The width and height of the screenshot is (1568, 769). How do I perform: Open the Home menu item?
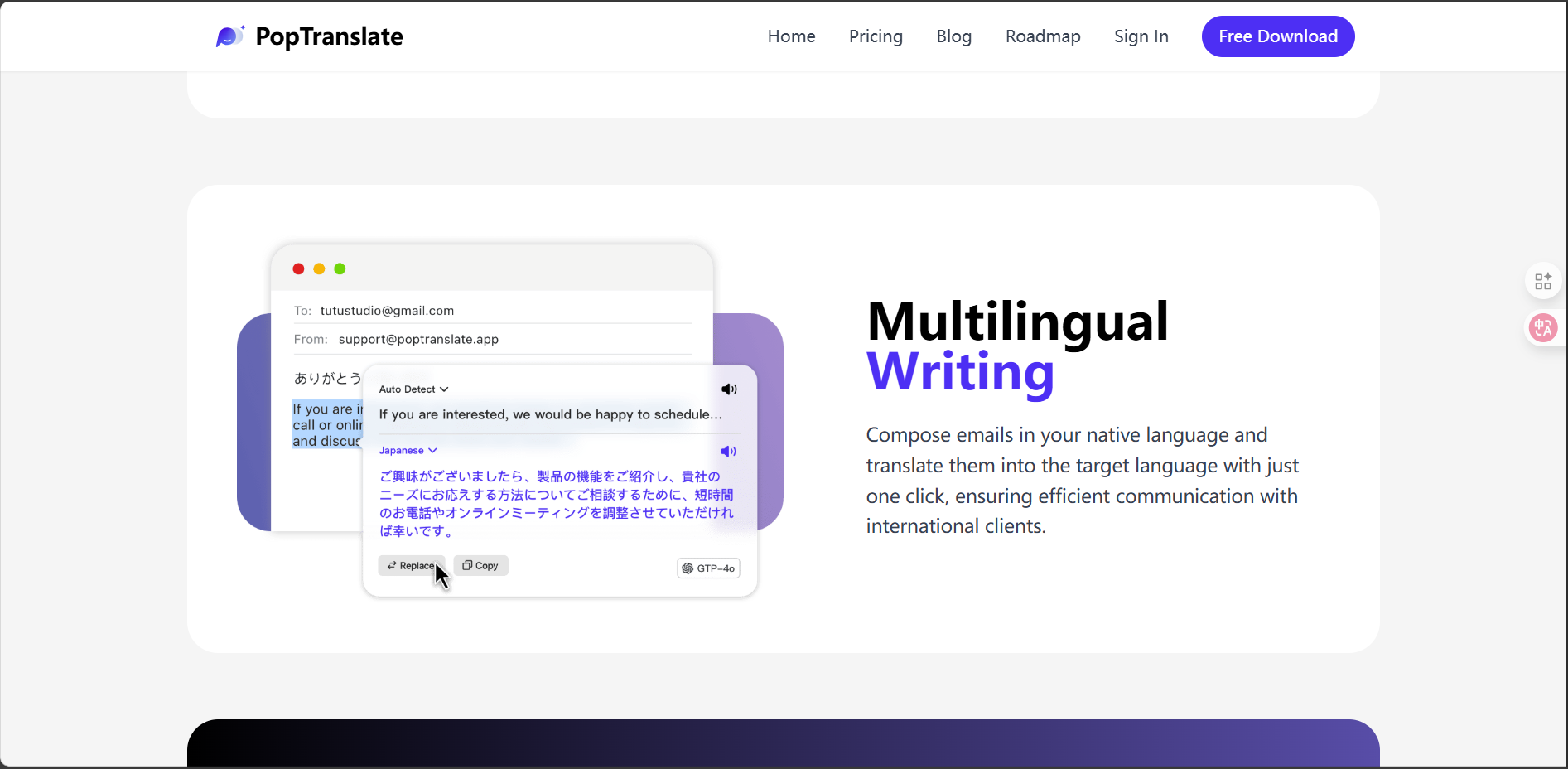point(791,36)
